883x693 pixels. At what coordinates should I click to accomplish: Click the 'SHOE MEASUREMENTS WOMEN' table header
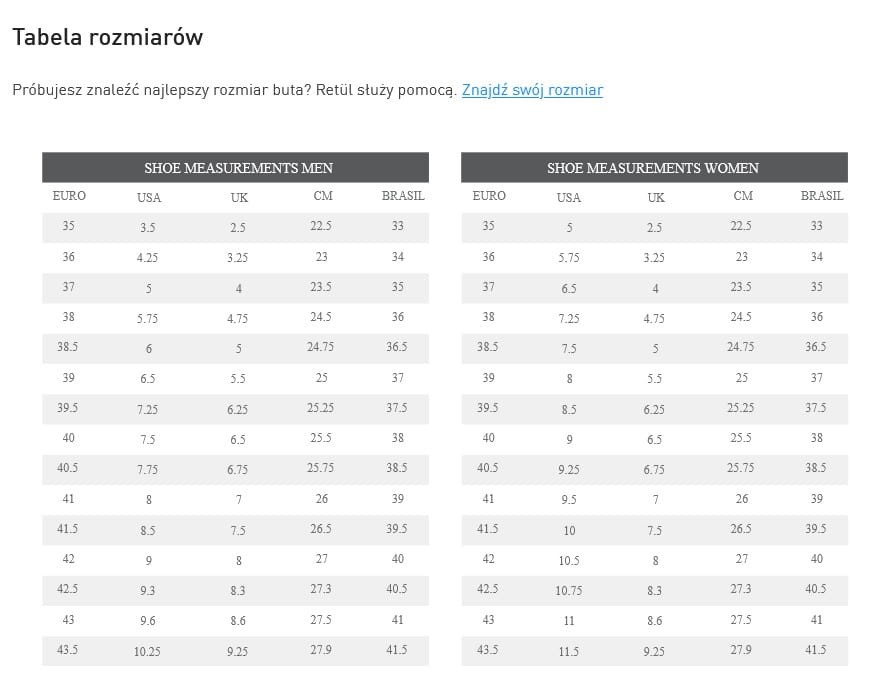652,168
